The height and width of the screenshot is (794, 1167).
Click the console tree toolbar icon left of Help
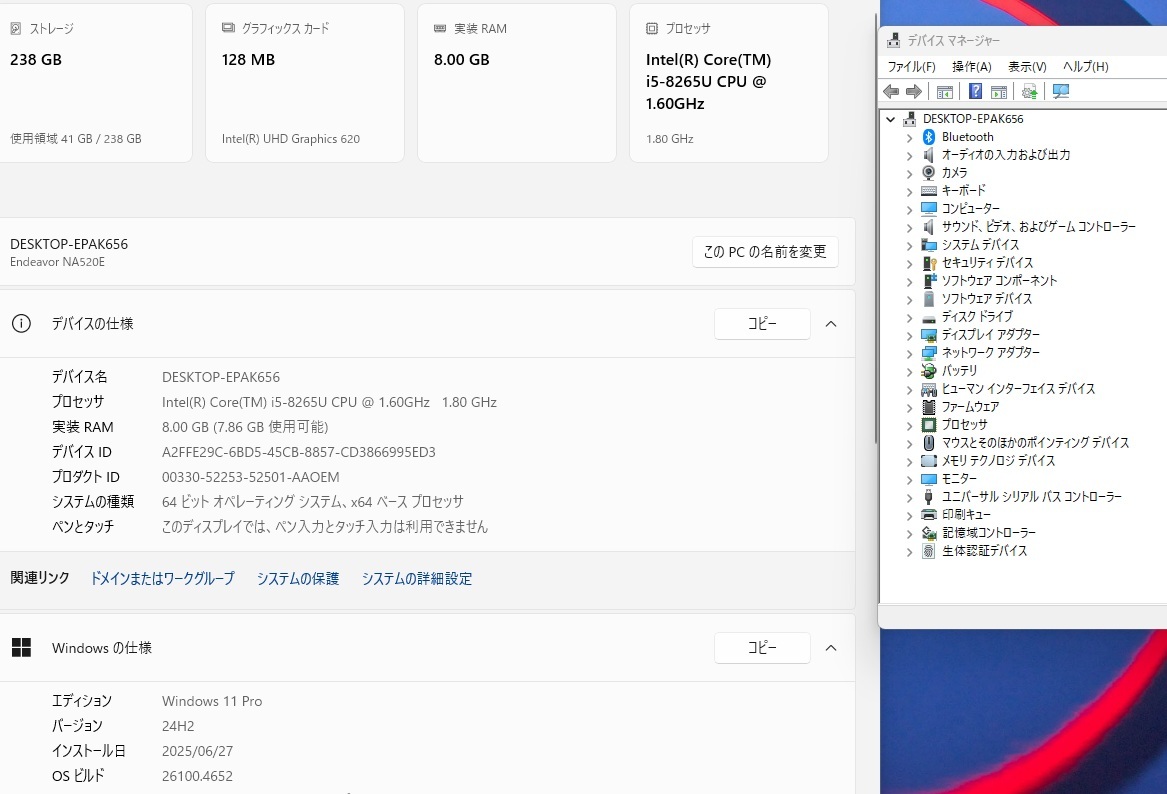tap(944, 92)
